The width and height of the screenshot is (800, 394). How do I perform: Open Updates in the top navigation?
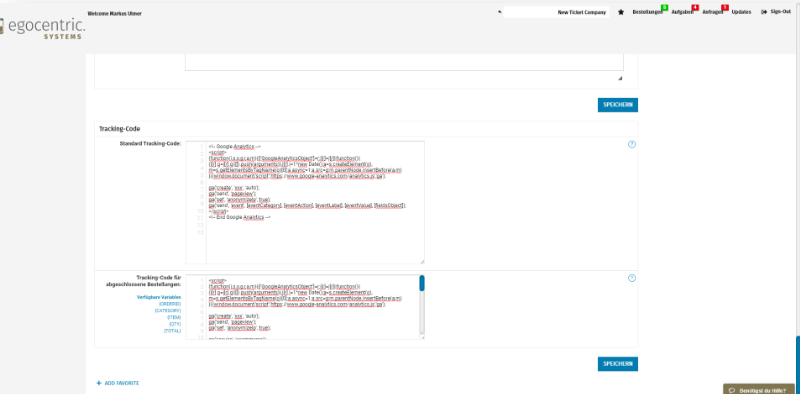[741, 12]
